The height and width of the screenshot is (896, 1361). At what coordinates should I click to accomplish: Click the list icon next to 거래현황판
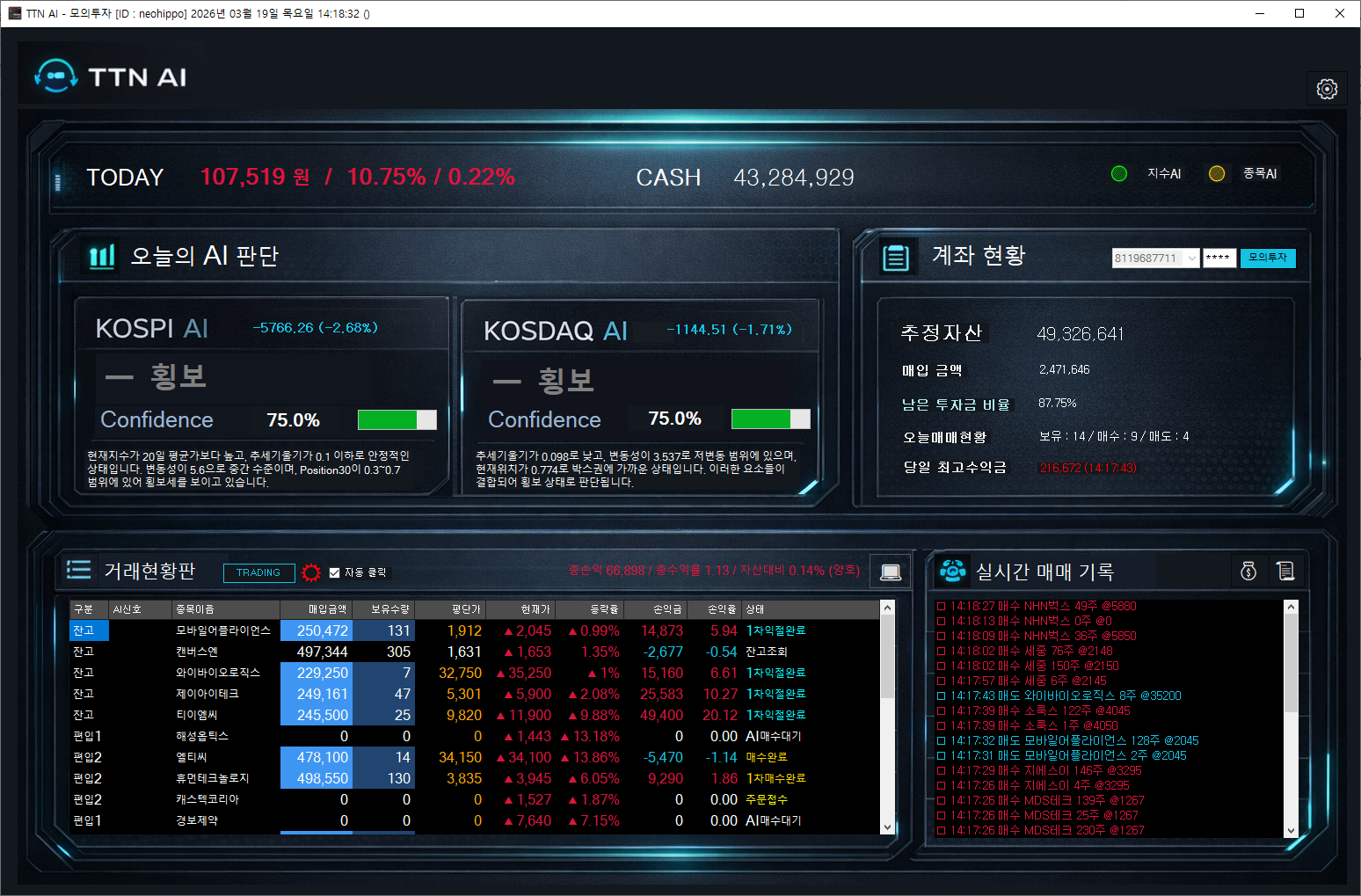[x=79, y=571]
